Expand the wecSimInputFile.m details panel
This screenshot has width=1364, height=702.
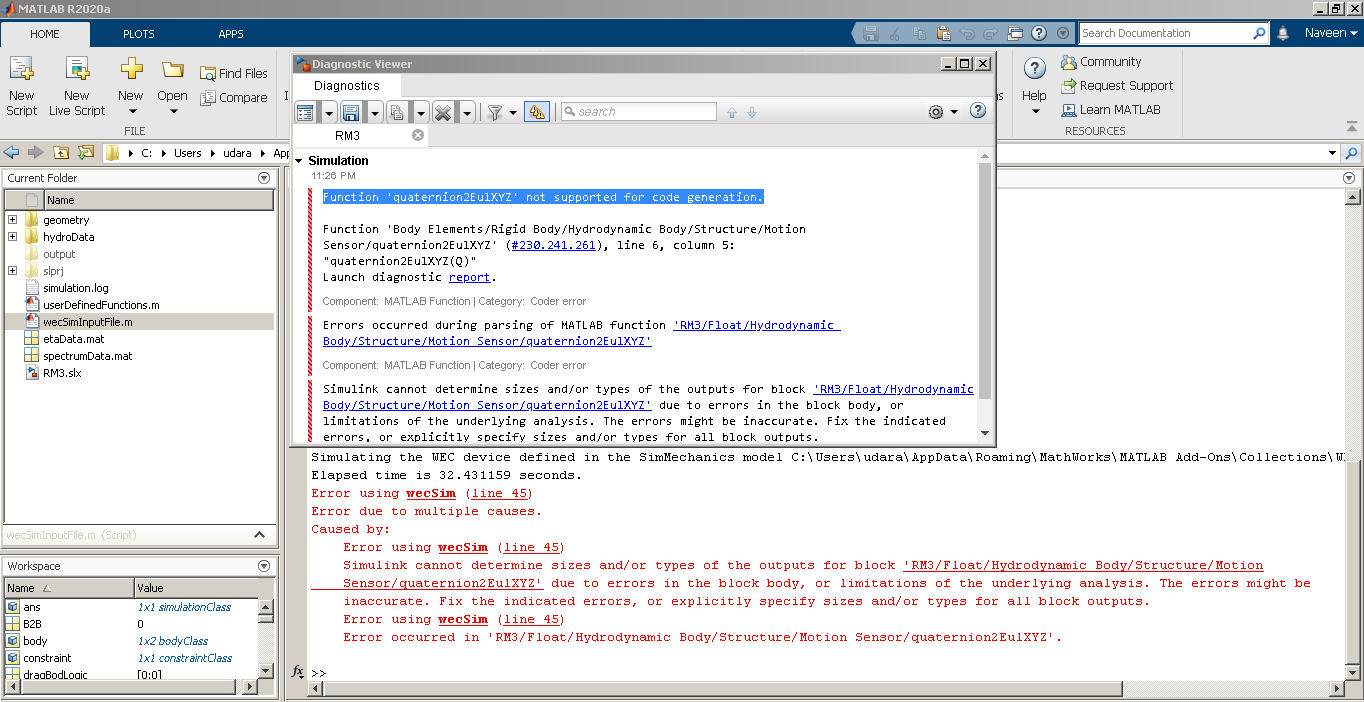tap(259, 535)
